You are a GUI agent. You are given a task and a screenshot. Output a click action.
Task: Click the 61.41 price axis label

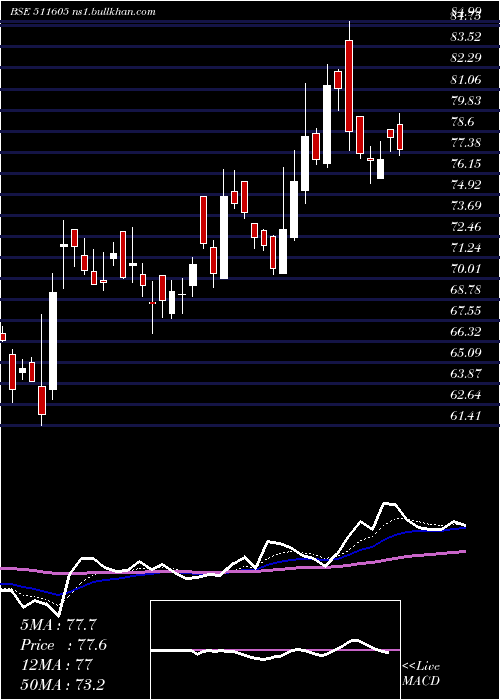pos(466,416)
